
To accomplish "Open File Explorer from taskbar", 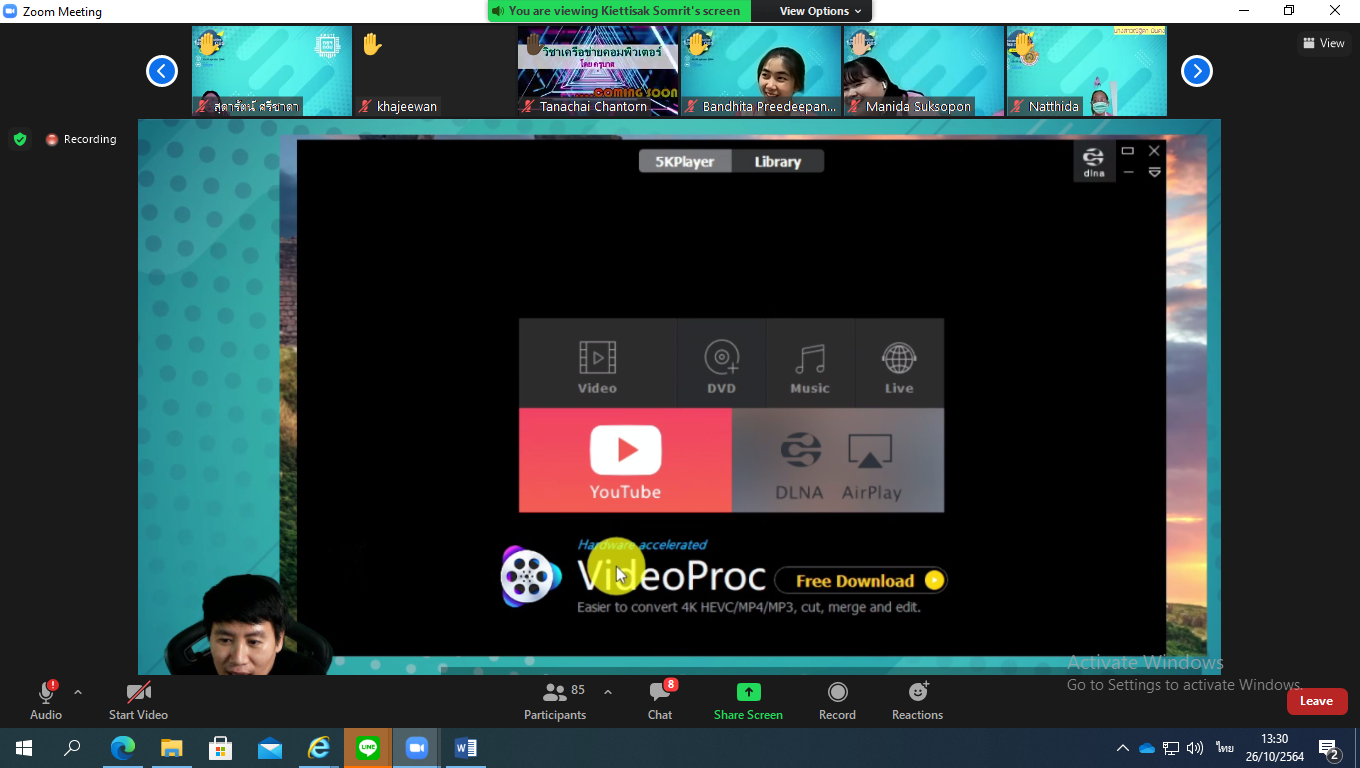I will click(172, 748).
